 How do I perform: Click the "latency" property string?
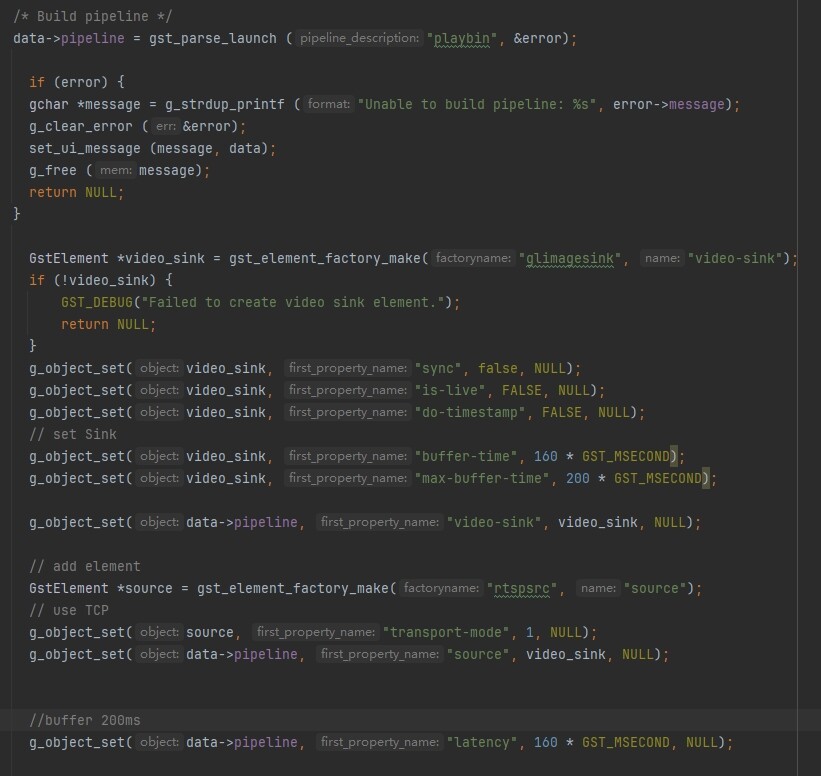pyautogui.click(x=482, y=742)
